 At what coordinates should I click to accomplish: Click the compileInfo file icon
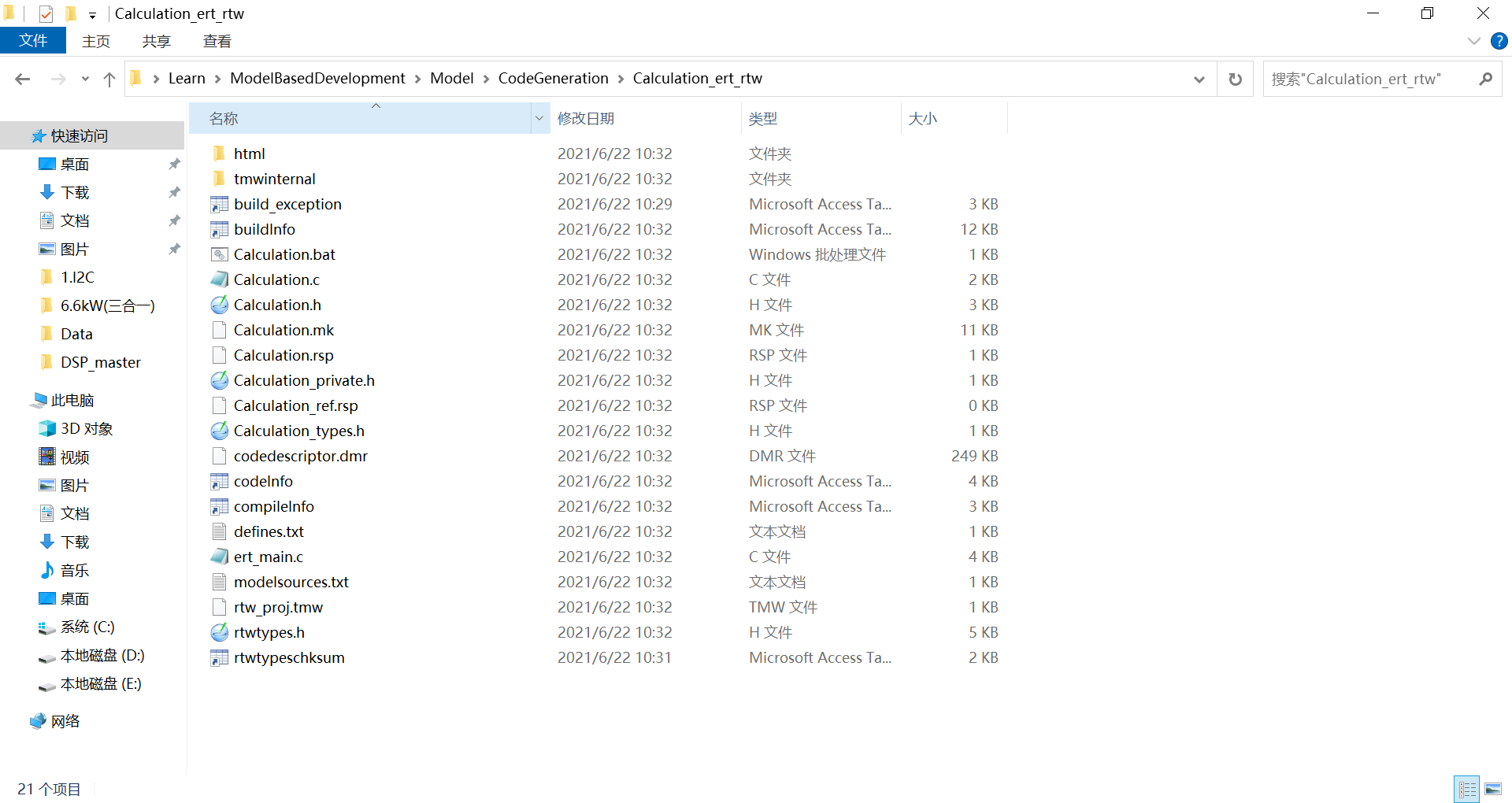pos(219,506)
